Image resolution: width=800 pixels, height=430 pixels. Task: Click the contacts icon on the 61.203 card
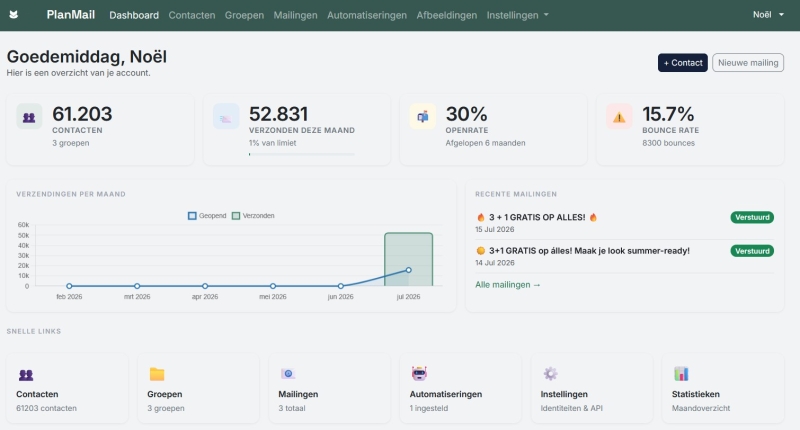[x=29, y=117]
